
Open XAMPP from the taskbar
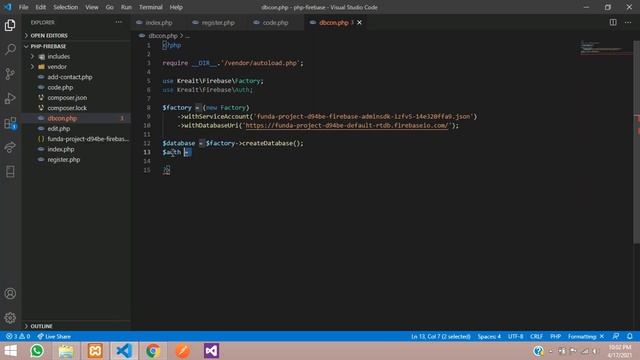coord(95,351)
